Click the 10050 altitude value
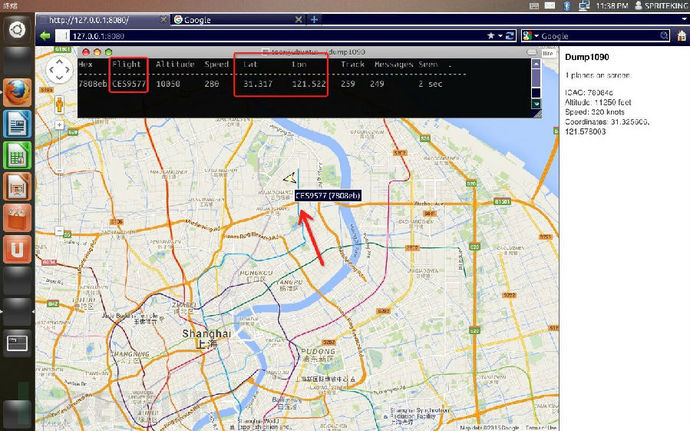690x431 pixels. [x=168, y=84]
